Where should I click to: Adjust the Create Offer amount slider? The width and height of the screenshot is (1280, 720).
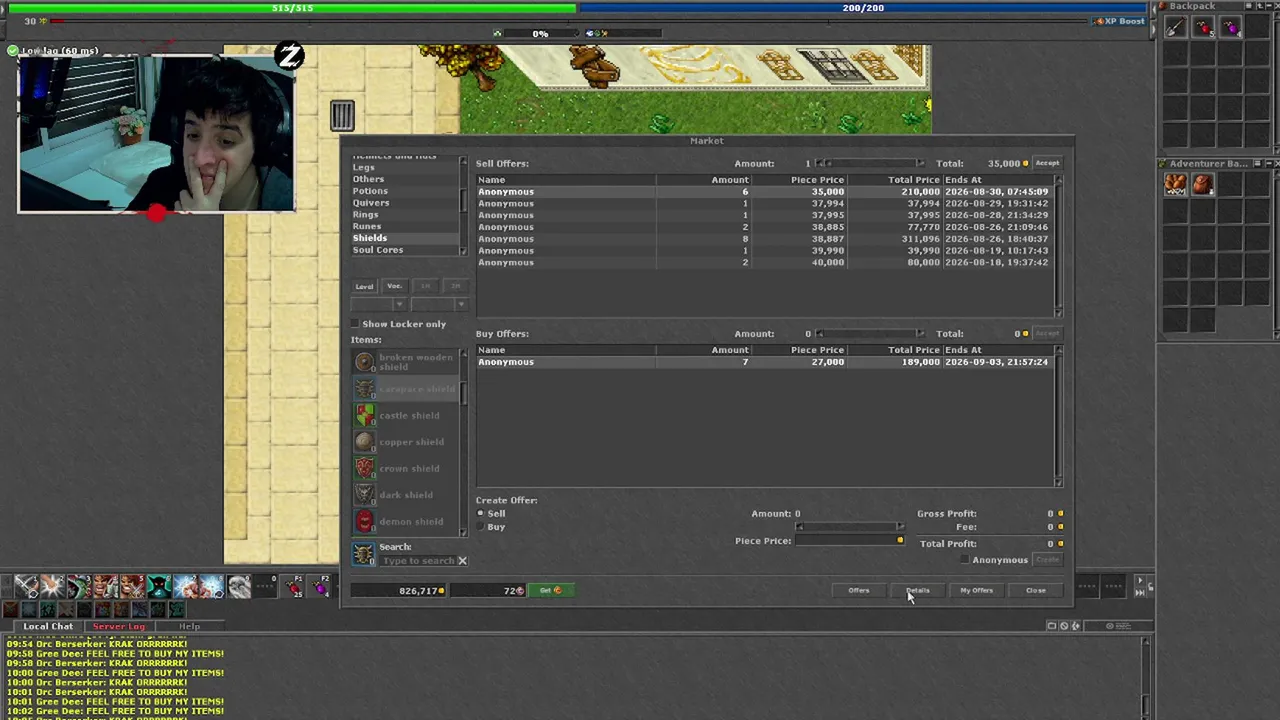pos(850,527)
